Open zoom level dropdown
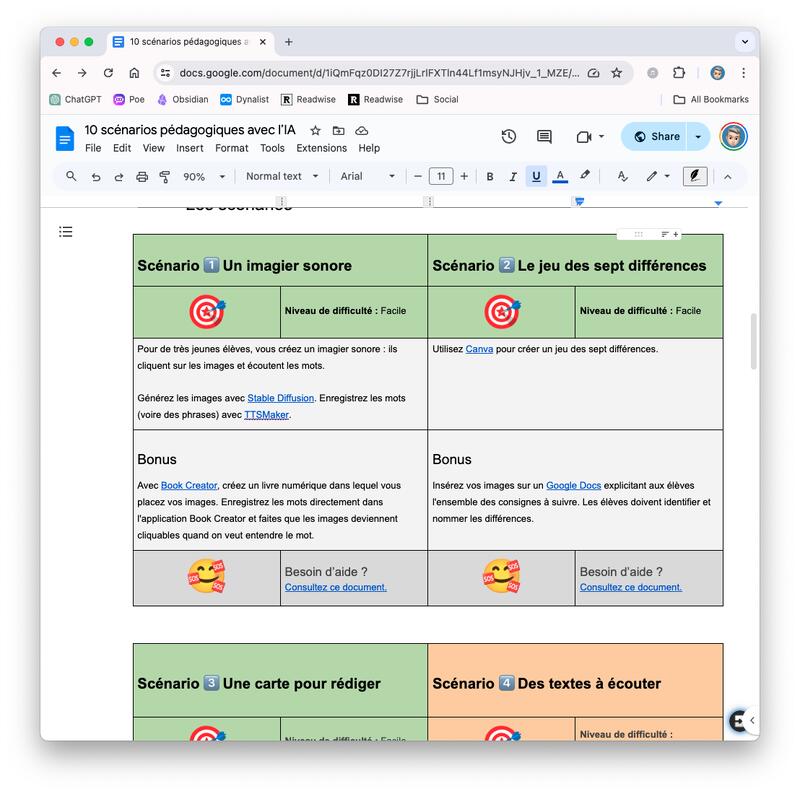800x794 pixels. pyautogui.click(x=204, y=177)
